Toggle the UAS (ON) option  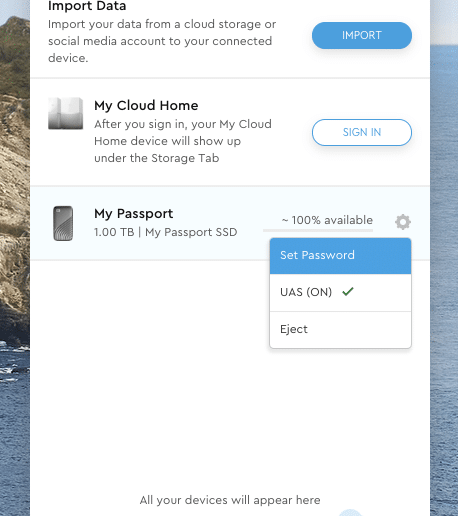click(340, 292)
